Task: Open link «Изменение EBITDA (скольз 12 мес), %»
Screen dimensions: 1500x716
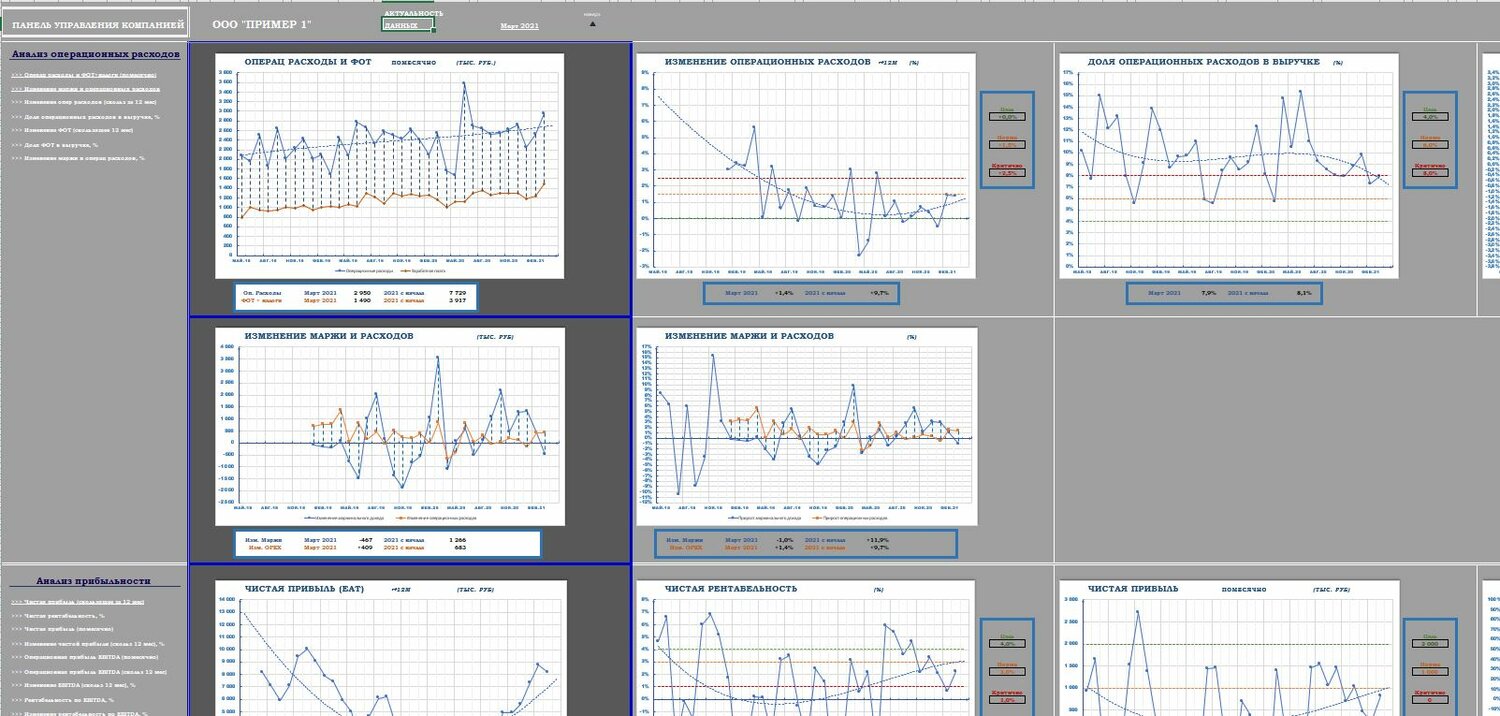Action: coord(73,685)
